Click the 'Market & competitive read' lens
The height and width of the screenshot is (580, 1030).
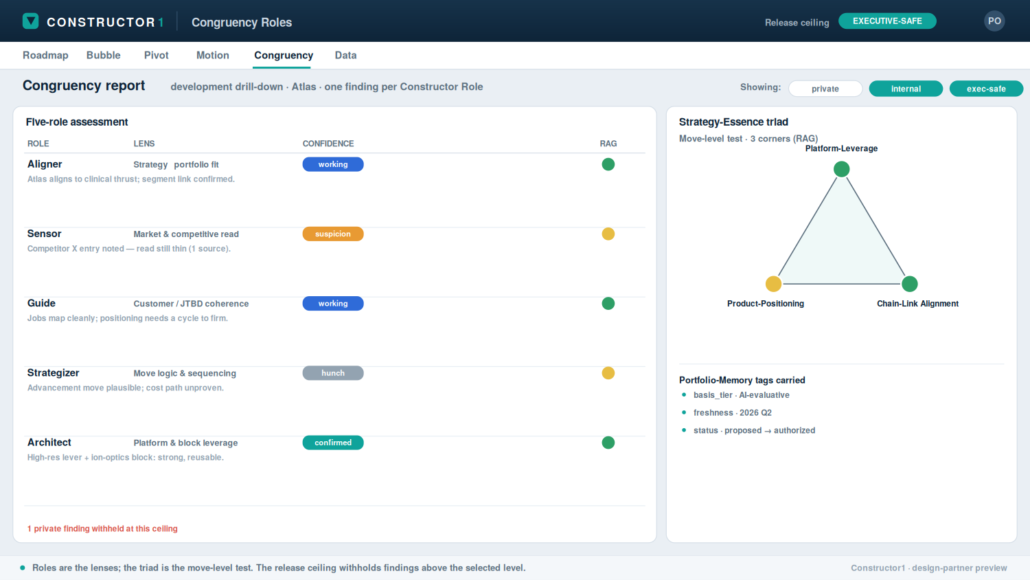pos(186,234)
